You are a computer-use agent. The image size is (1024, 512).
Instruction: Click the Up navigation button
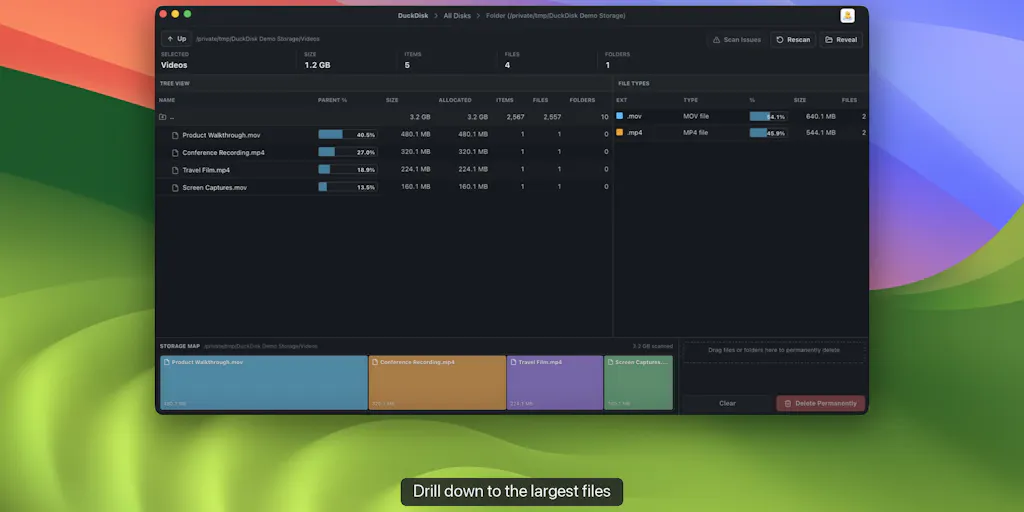(176, 39)
